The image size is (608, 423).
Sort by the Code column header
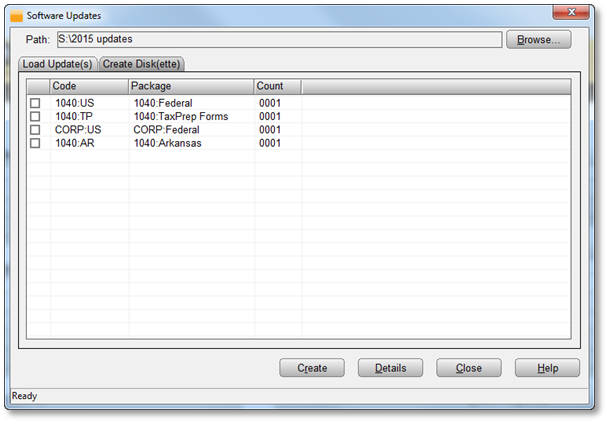(89, 86)
